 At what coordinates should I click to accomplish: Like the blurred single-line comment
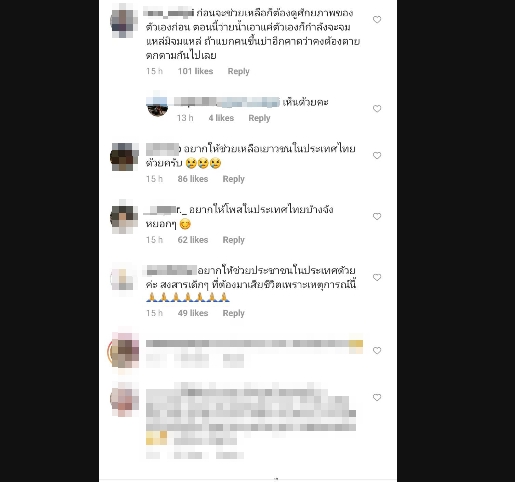(x=377, y=351)
